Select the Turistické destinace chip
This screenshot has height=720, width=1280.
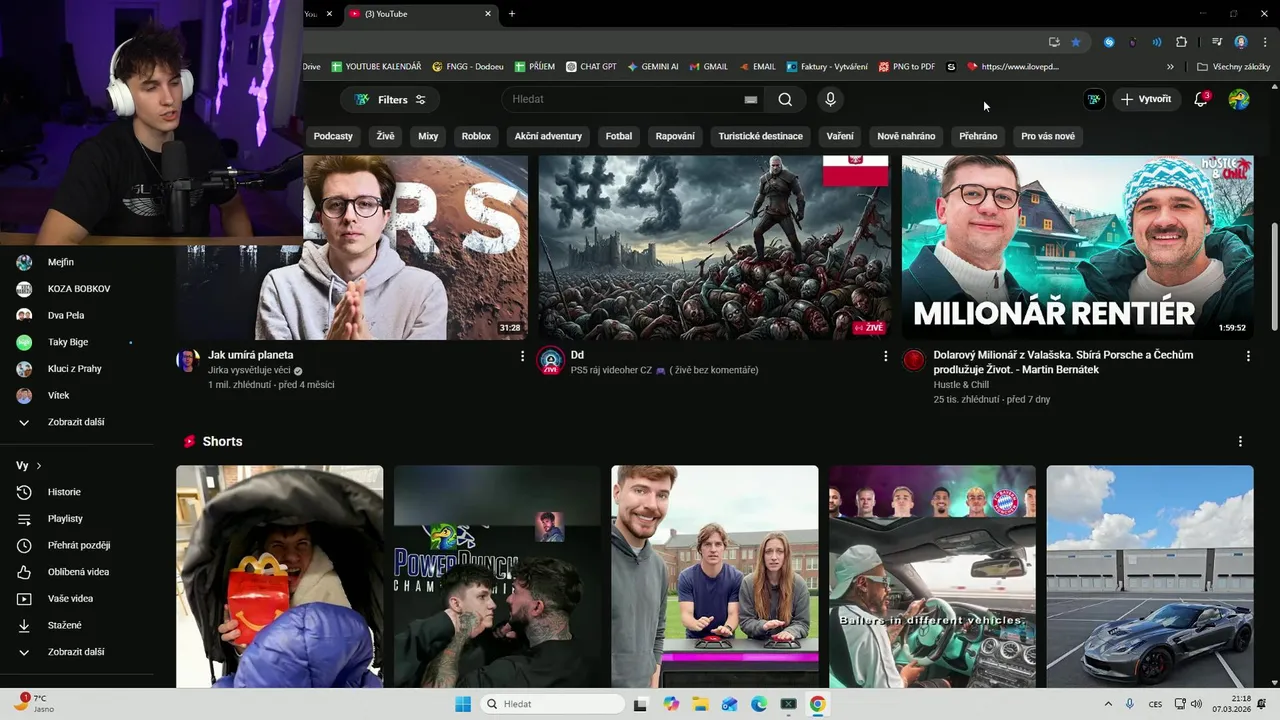pyautogui.click(x=760, y=136)
